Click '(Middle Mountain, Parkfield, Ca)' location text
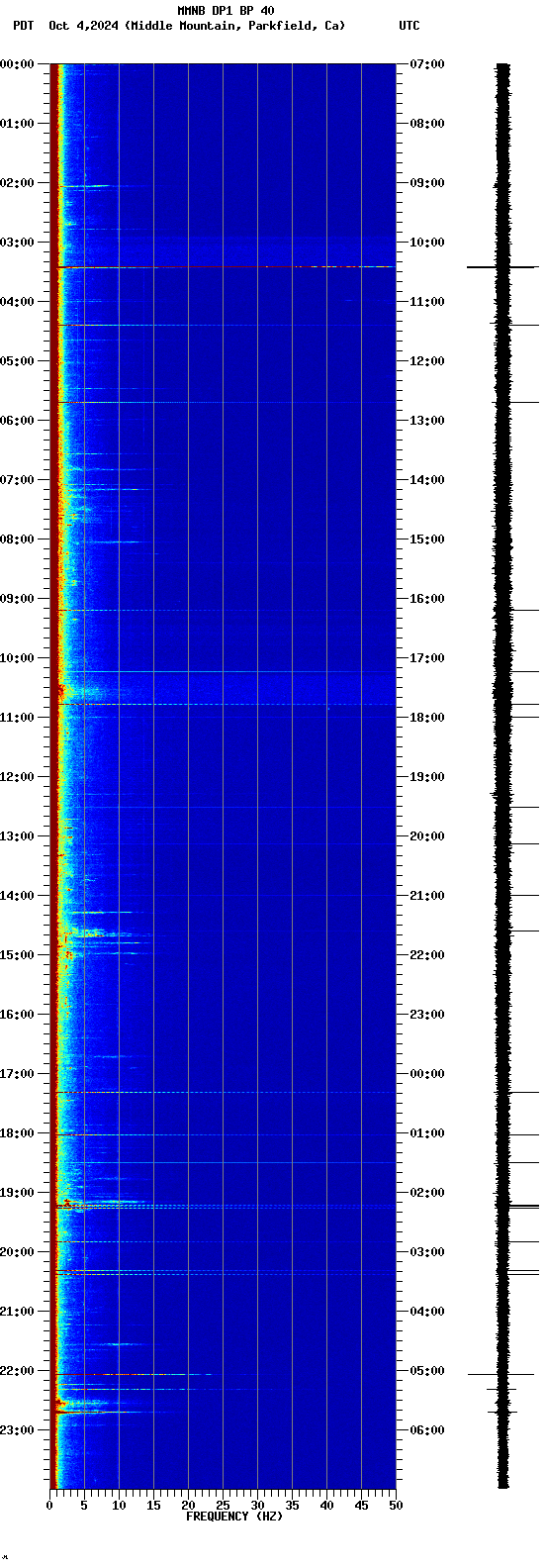Viewport: 546px width, 1568px height. (x=235, y=26)
